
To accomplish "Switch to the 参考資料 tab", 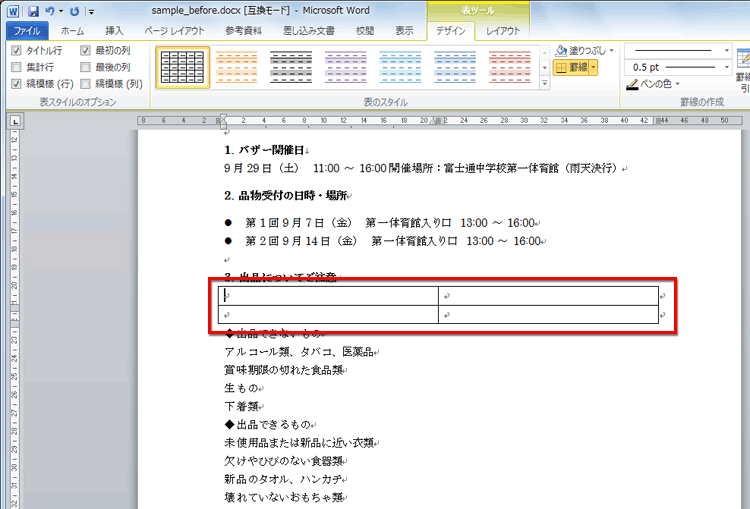I will click(x=243, y=31).
